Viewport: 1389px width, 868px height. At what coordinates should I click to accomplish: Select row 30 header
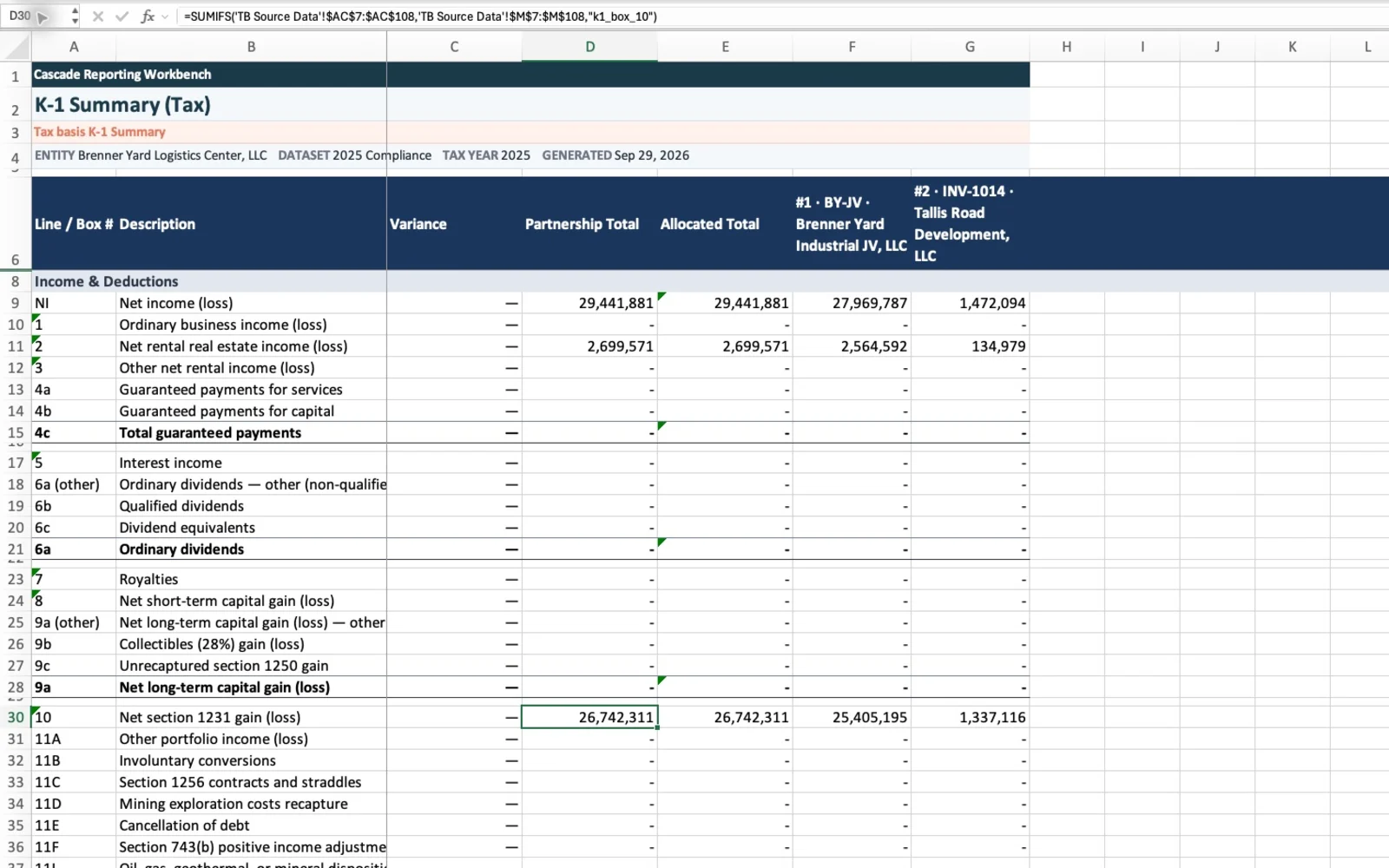pyautogui.click(x=16, y=717)
